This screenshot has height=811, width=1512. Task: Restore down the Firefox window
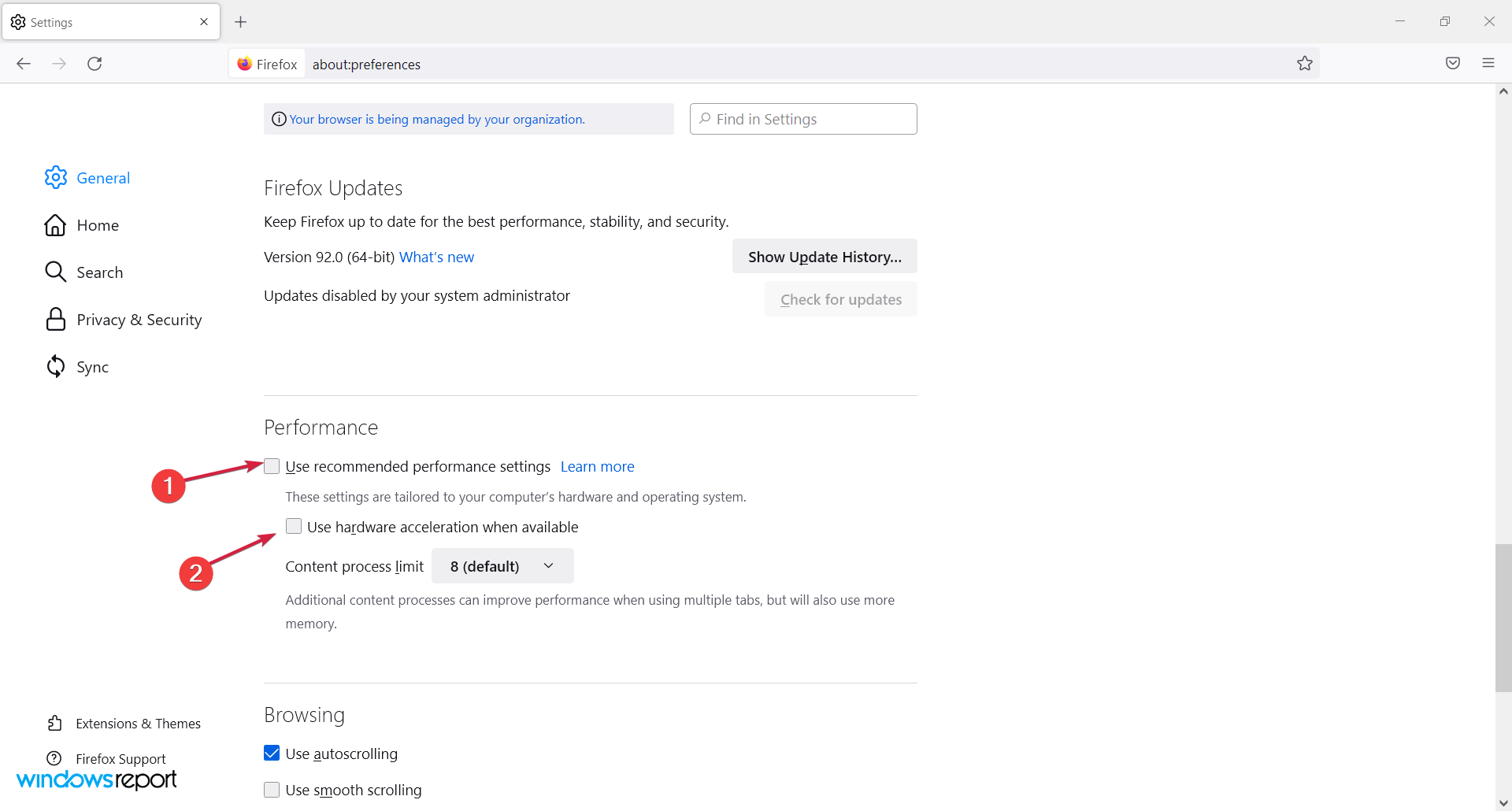[x=1445, y=21]
